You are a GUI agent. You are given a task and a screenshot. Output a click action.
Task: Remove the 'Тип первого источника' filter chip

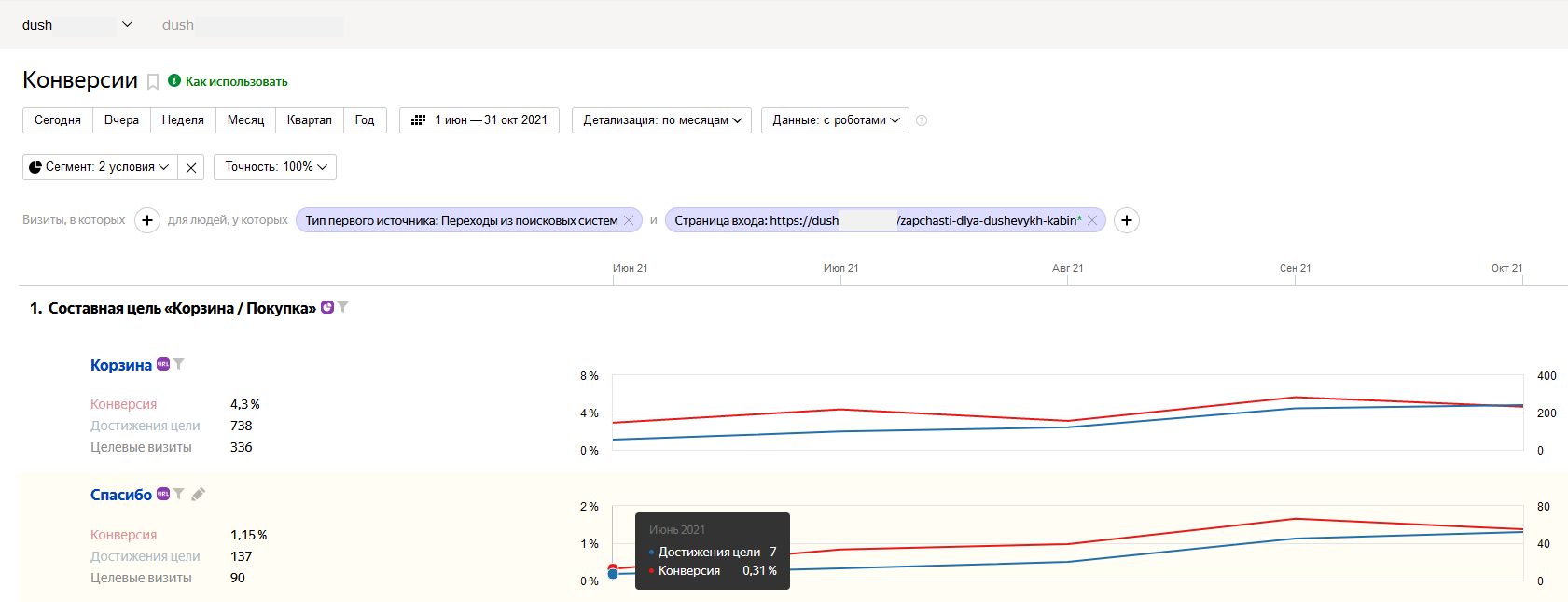click(629, 220)
